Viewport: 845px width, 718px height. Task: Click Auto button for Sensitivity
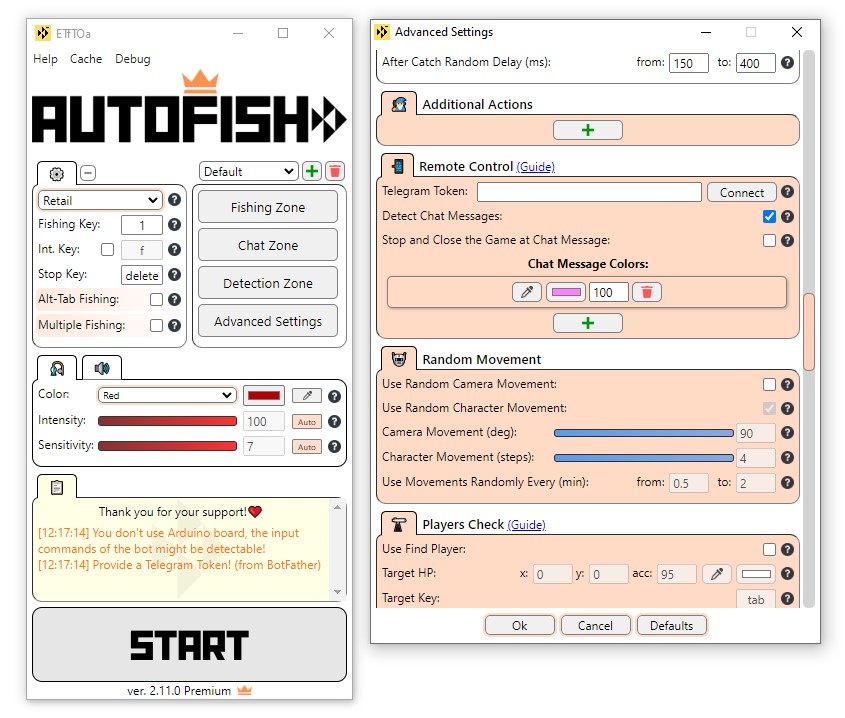click(307, 446)
